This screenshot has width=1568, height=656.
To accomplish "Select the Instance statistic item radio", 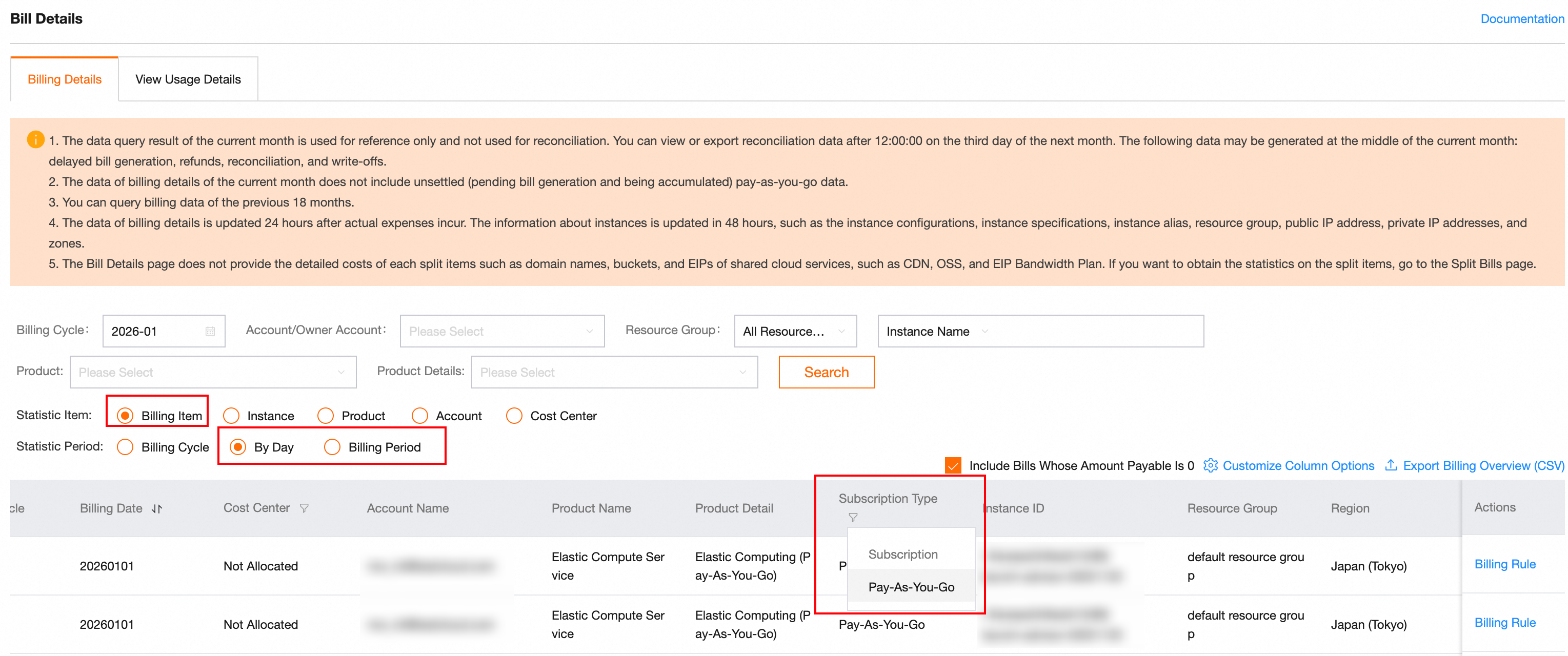I will coord(231,416).
